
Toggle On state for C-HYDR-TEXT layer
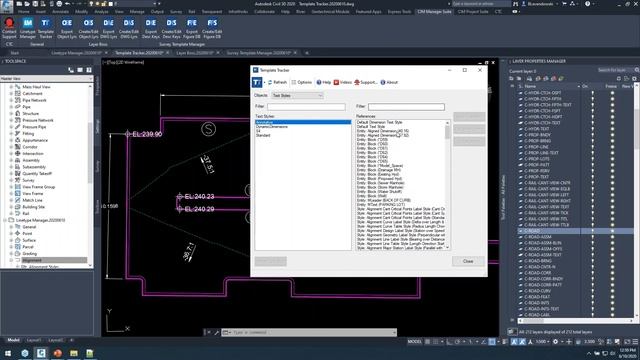point(593,129)
